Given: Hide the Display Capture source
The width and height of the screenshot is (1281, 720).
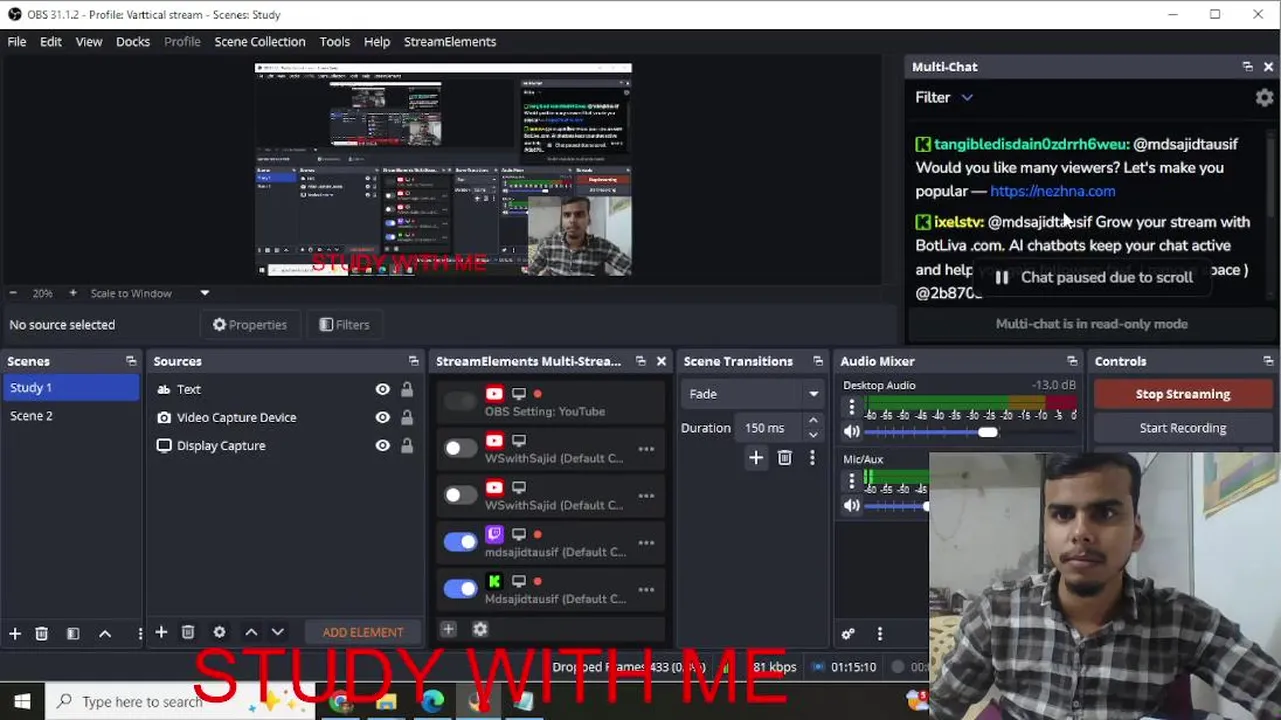Looking at the screenshot, I should pos(383,445).
